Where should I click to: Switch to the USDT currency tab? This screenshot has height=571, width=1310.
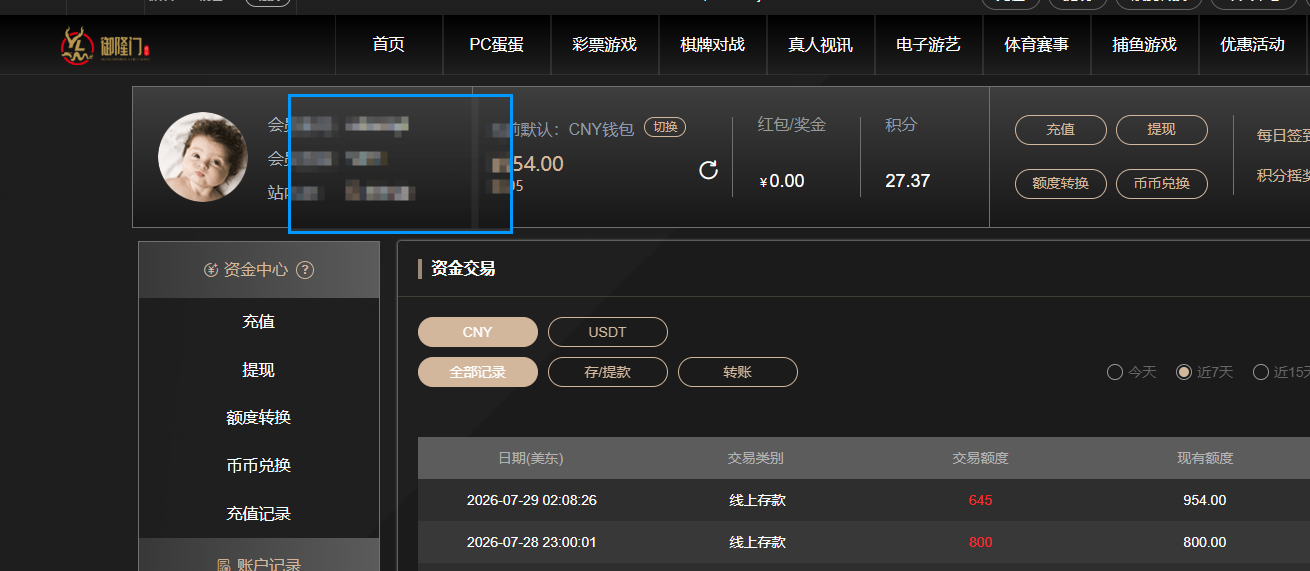[608, 332]
